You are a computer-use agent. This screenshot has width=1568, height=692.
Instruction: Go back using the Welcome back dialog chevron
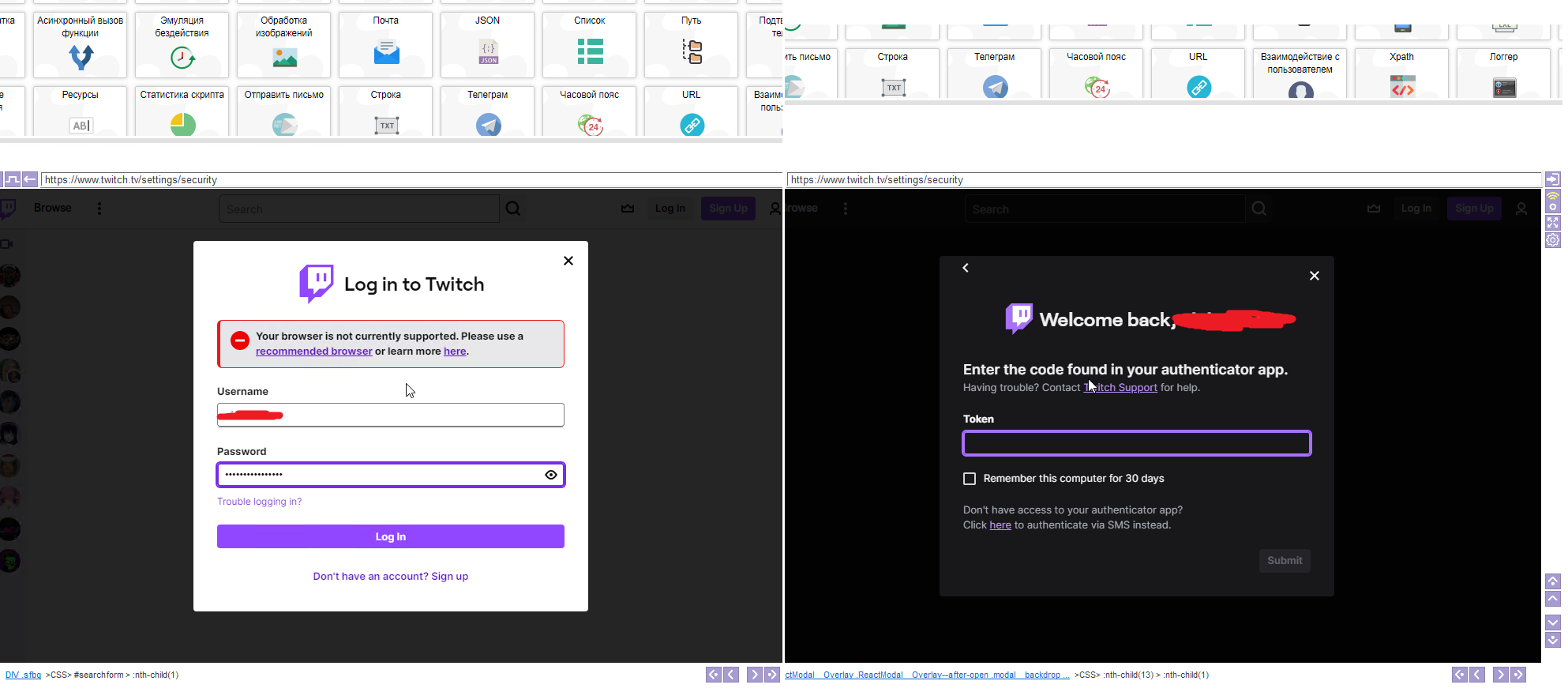pos(966,268)
